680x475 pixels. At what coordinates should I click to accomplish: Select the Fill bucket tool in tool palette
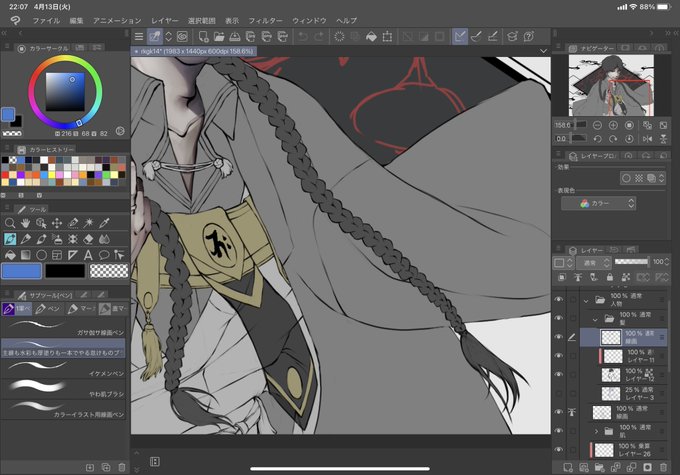click(10, 255)
